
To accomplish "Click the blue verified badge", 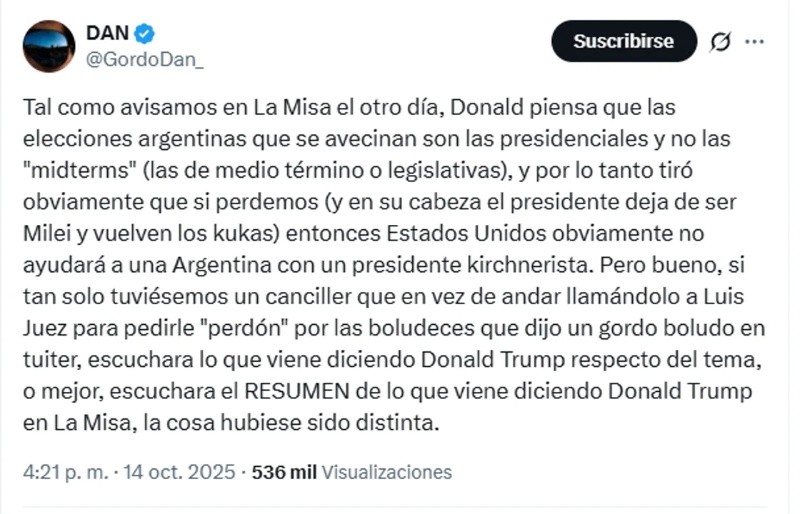I will (x=145, y=34).
